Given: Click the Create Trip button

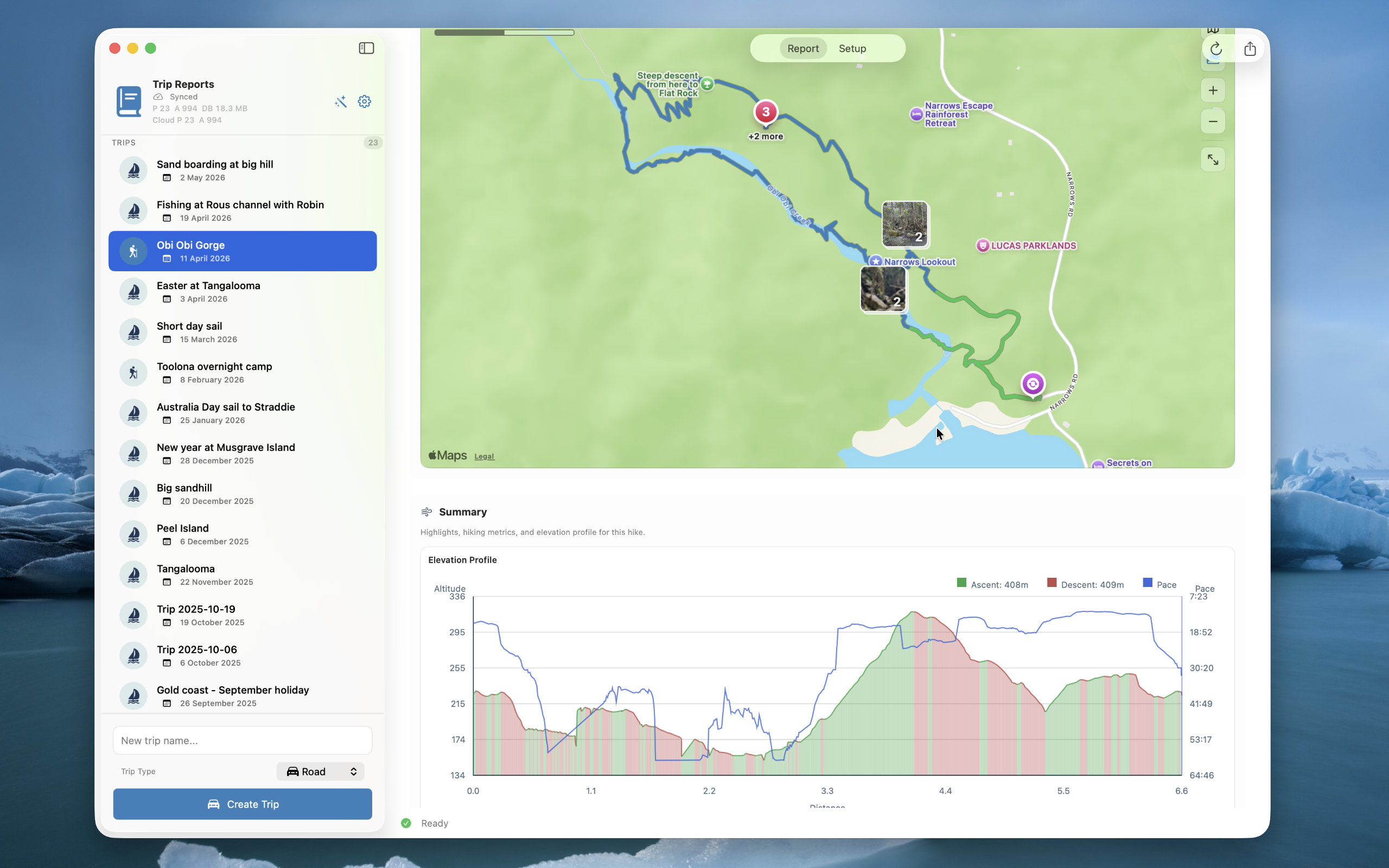Looking at the screenshot, I should 243,805.
